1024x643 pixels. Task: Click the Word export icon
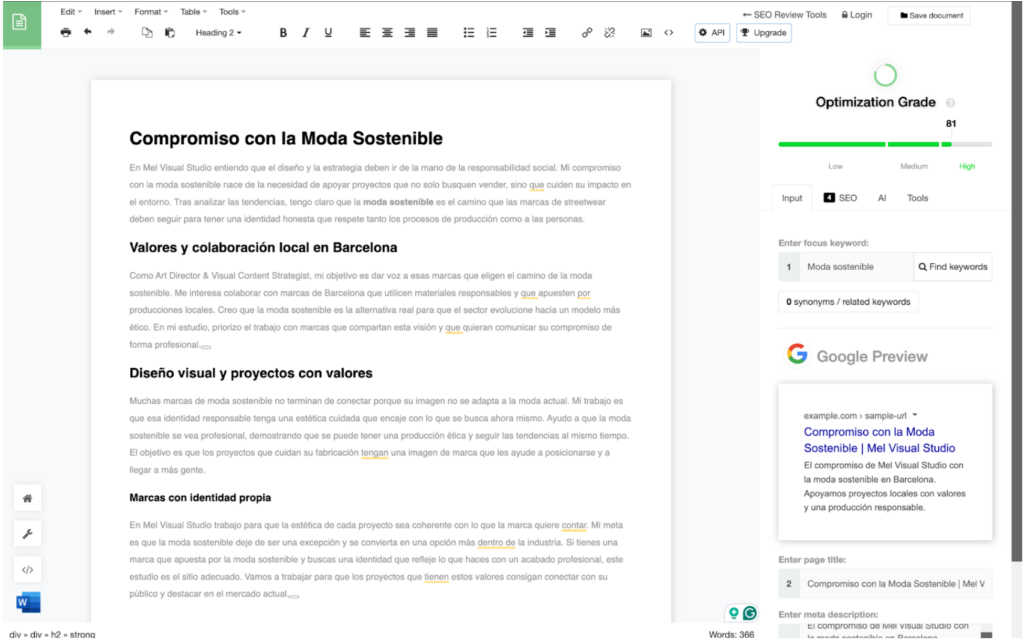(28, 602)
